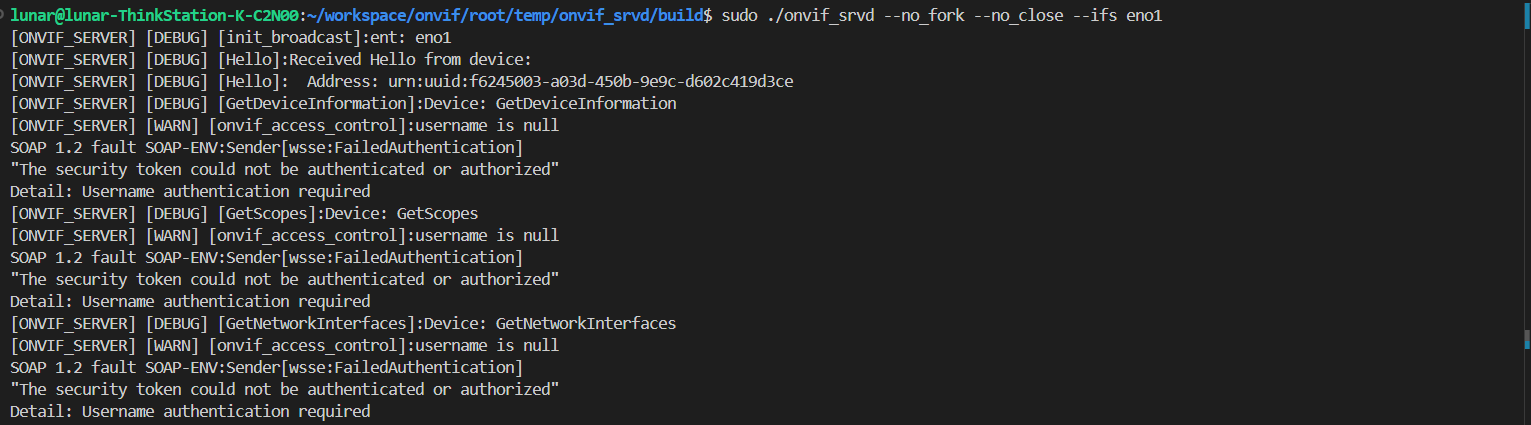
Task: Click the second "security token" error message
Action: pyautogui.click(x=284, y=280)
